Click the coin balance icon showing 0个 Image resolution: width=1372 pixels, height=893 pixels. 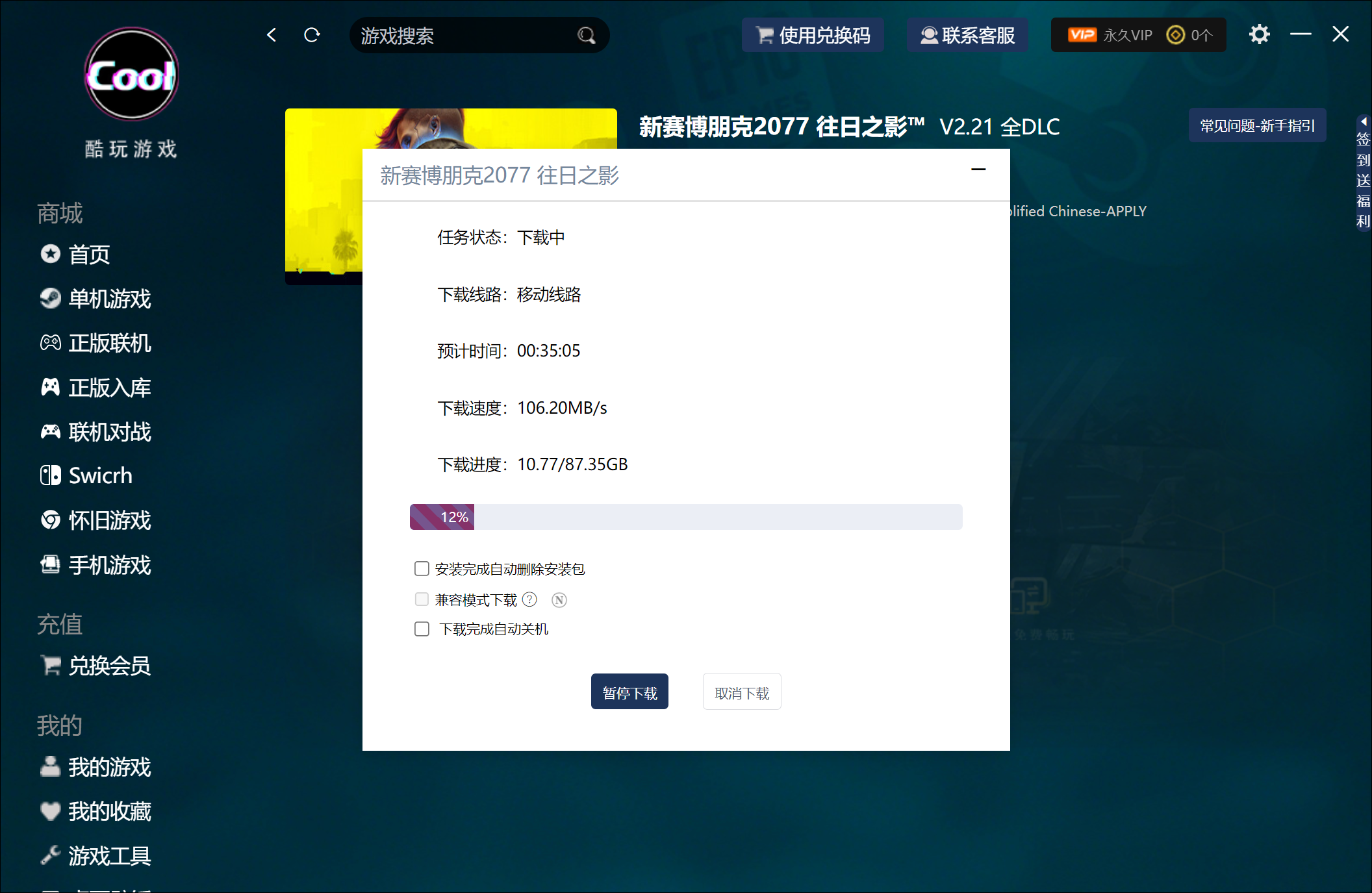1176,34
